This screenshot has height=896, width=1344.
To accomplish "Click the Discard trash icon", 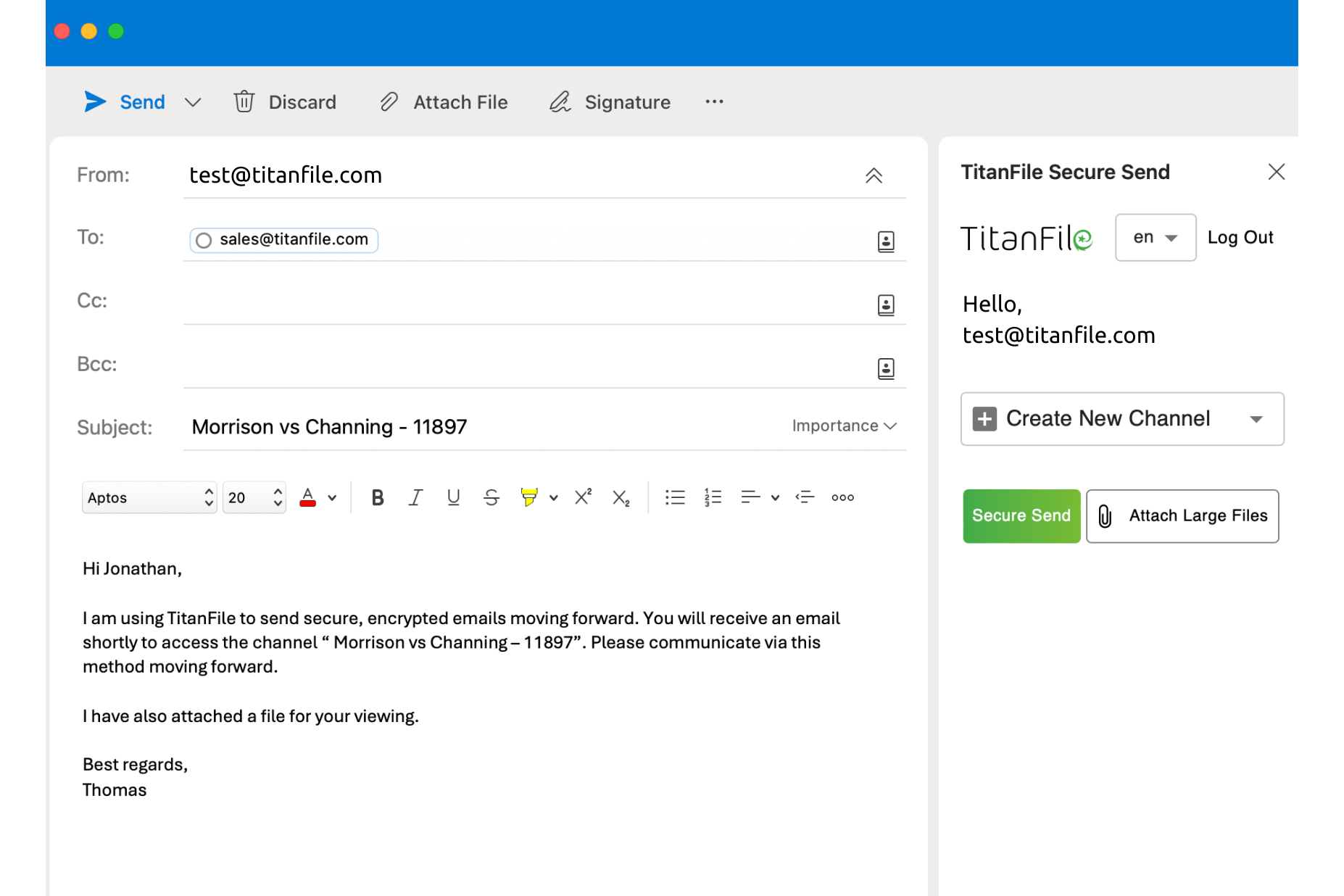I will (x=244, y=101).
